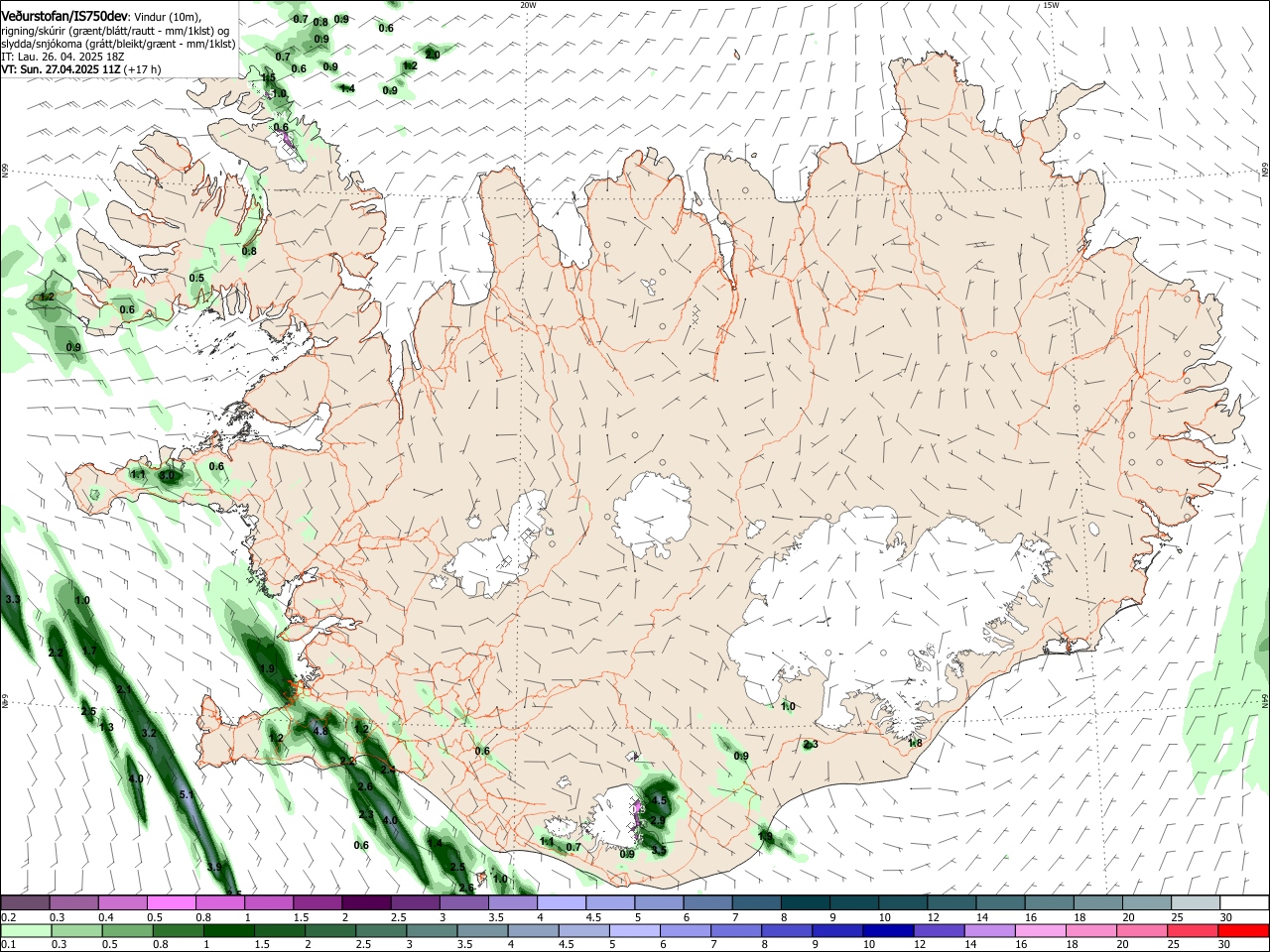
Task: Click the 0.5 value in Westfjords
Action: pos(196,278)
